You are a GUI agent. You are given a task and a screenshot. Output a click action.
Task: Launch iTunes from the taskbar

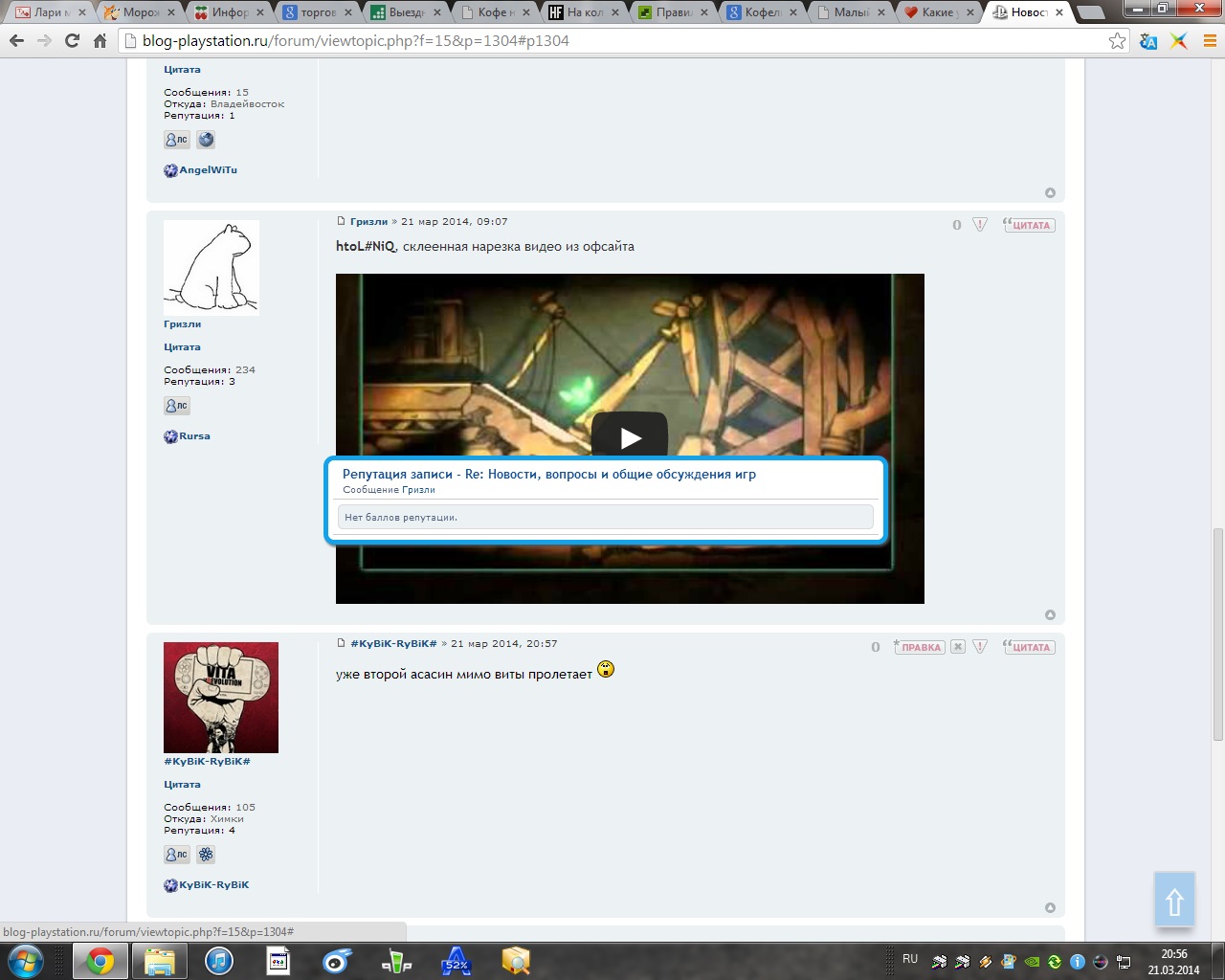219,961
